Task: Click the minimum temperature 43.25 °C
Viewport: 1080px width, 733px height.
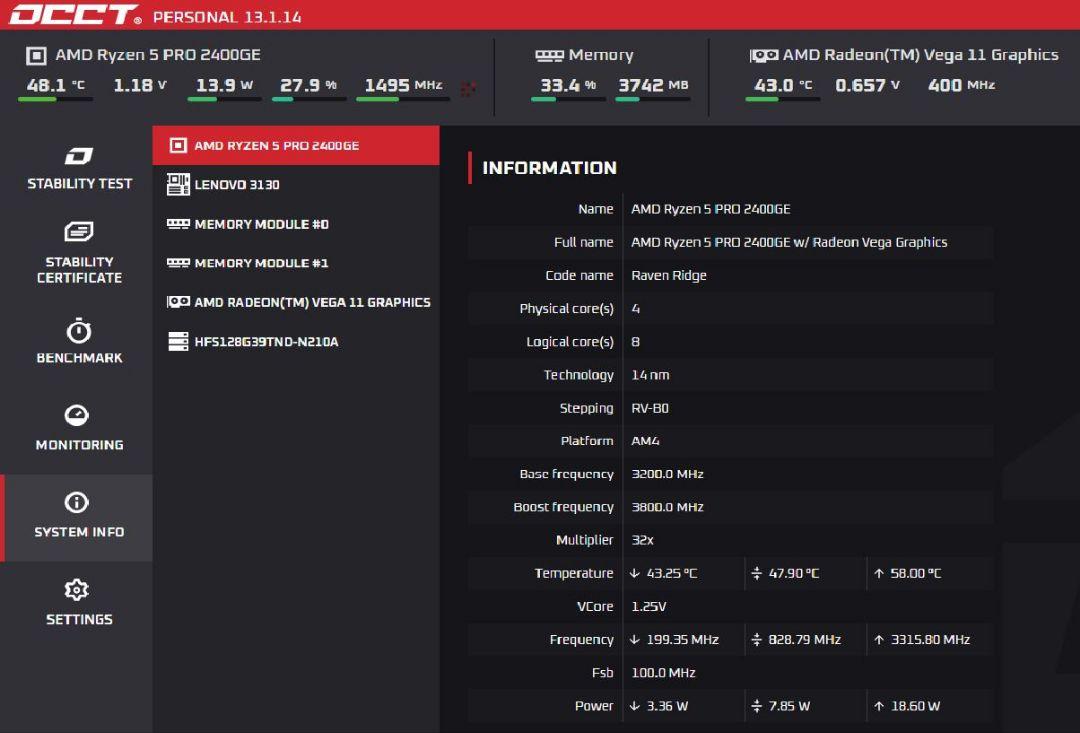Action: pos(672,573)
